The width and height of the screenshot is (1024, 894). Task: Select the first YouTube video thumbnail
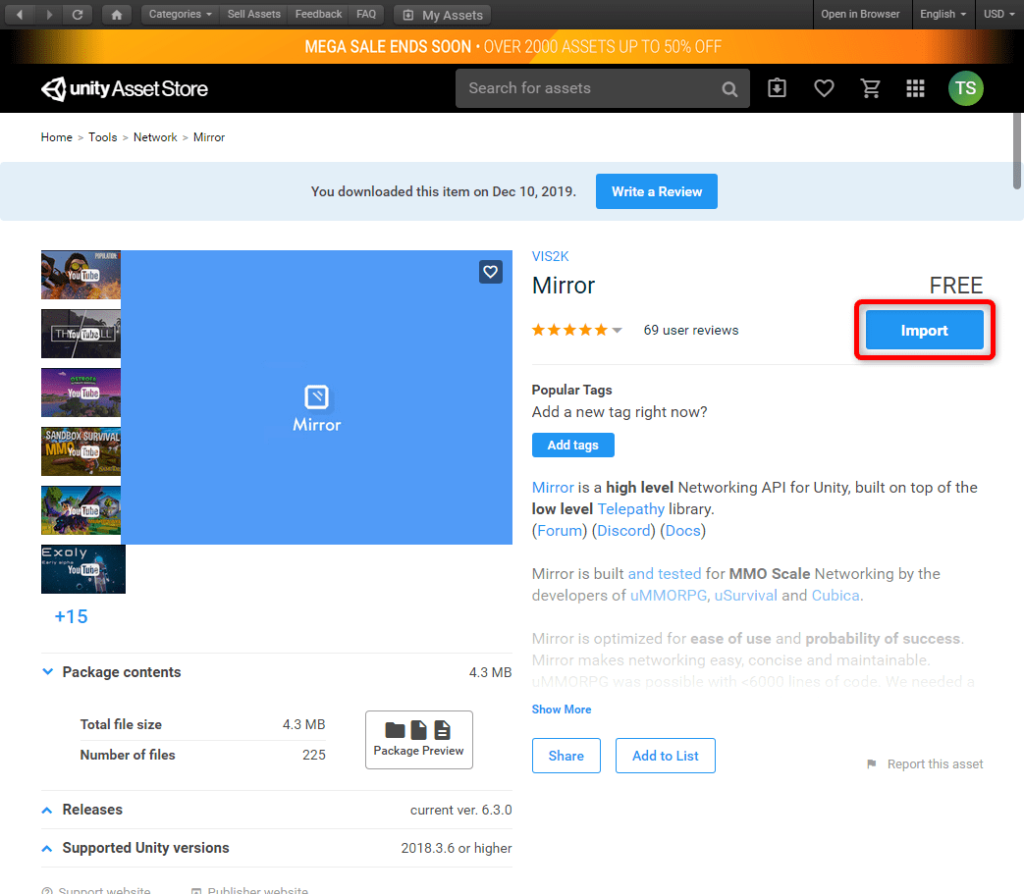click(81, 275)
